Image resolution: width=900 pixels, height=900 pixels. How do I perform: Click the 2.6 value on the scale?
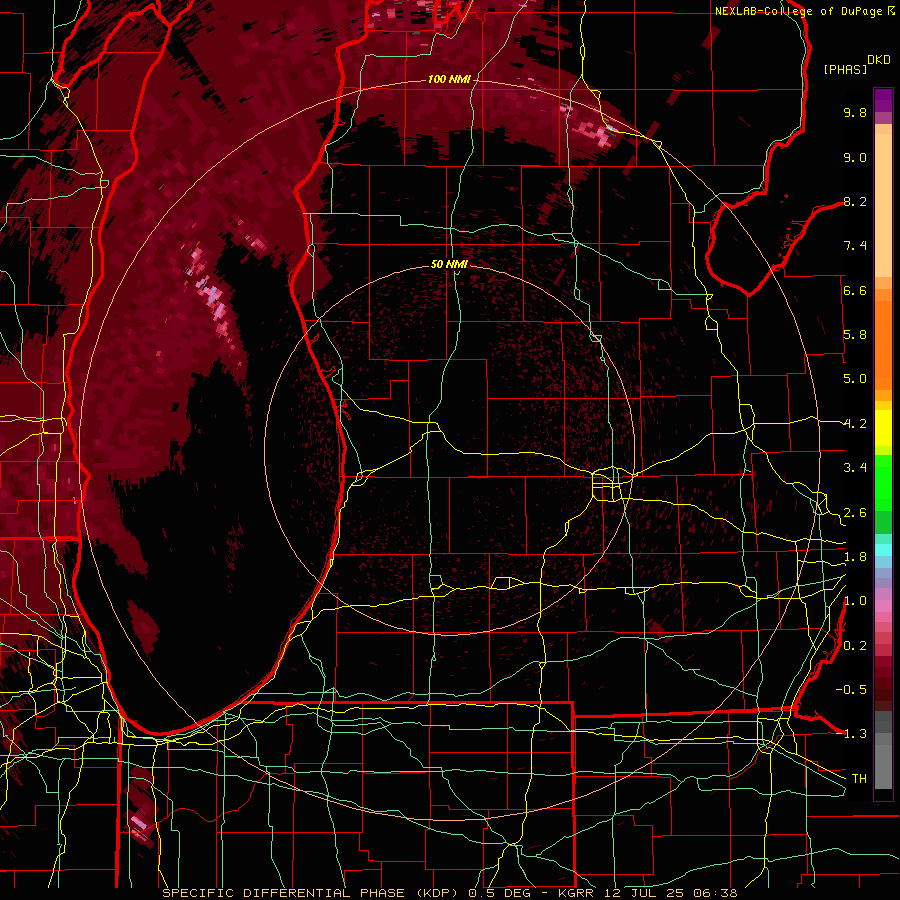coord(855,513)
